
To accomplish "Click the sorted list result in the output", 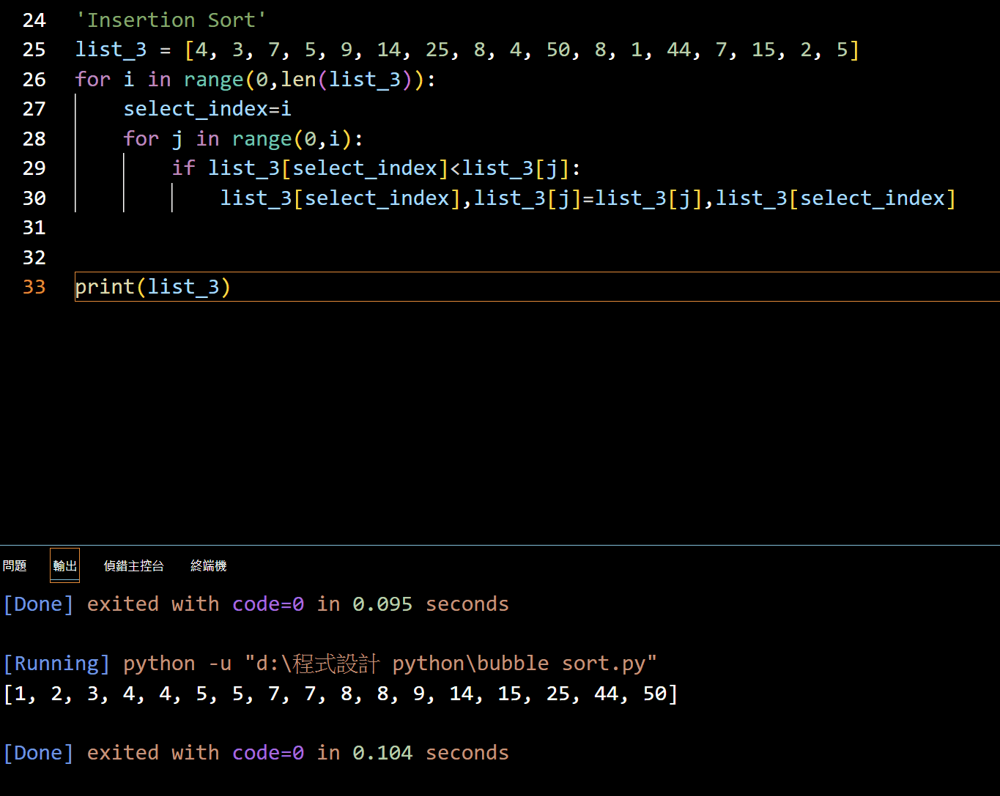I will (x=340, y=693).
